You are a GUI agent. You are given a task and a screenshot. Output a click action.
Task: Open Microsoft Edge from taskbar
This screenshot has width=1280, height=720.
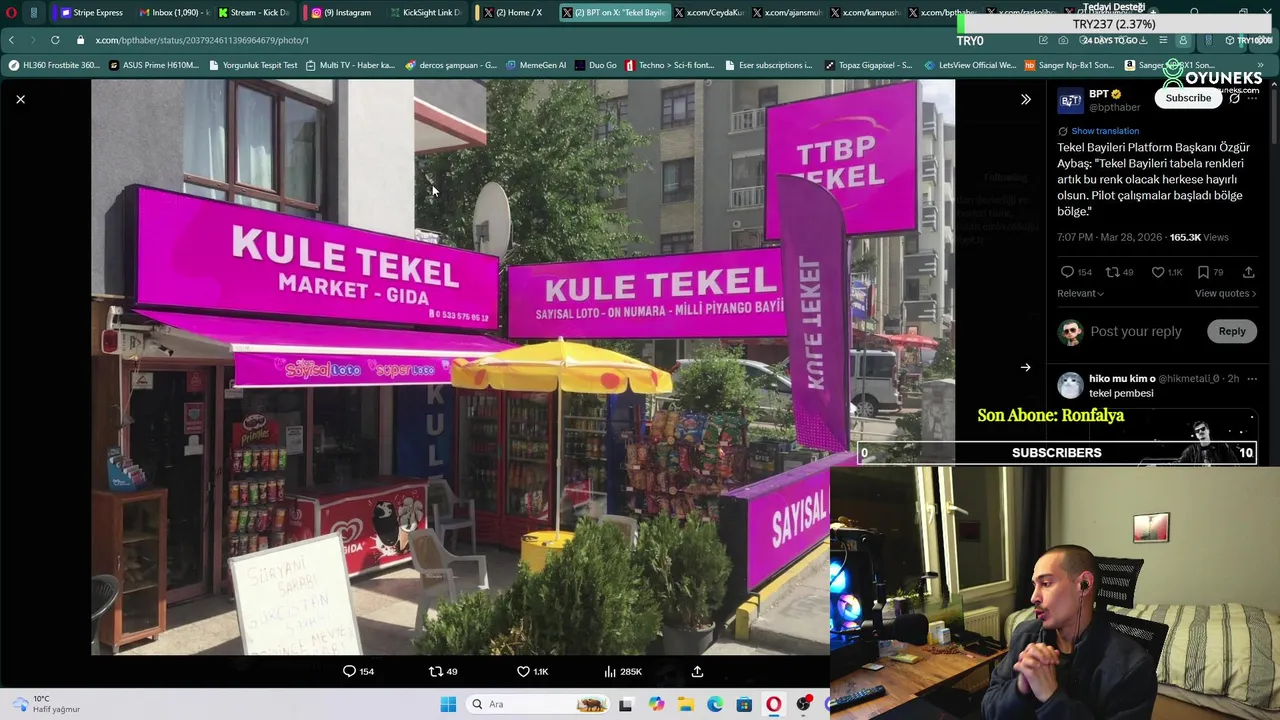coord(715,704)
